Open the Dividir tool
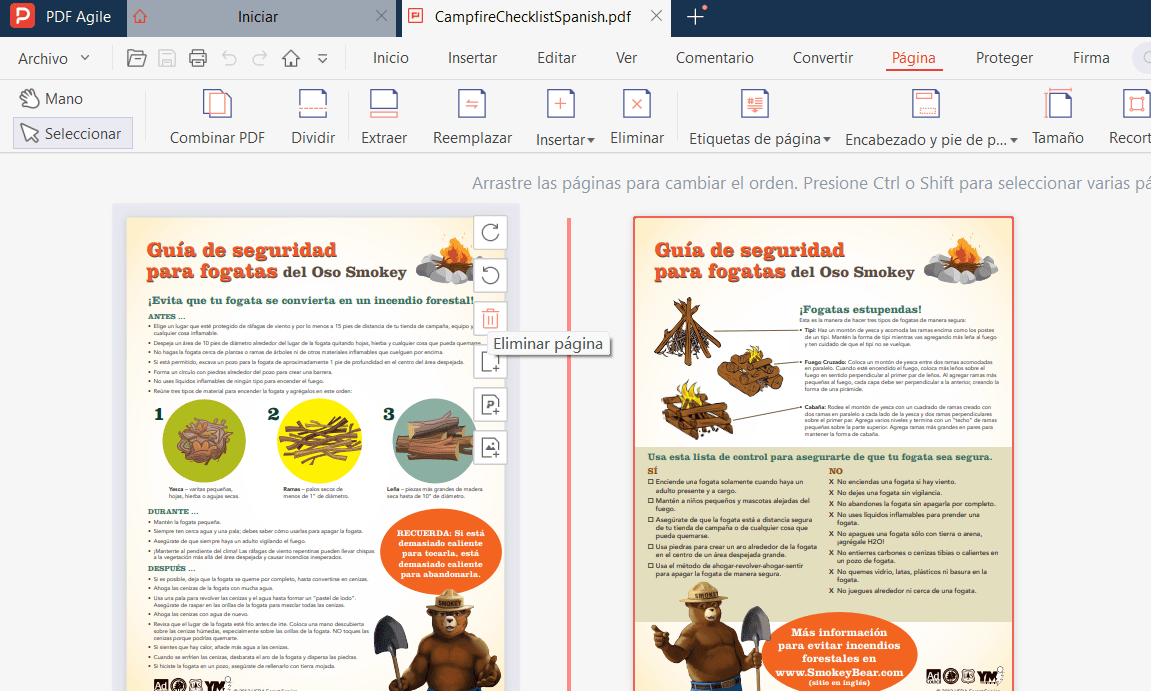This screenshot has height=691, width=1151. (313, 113)
